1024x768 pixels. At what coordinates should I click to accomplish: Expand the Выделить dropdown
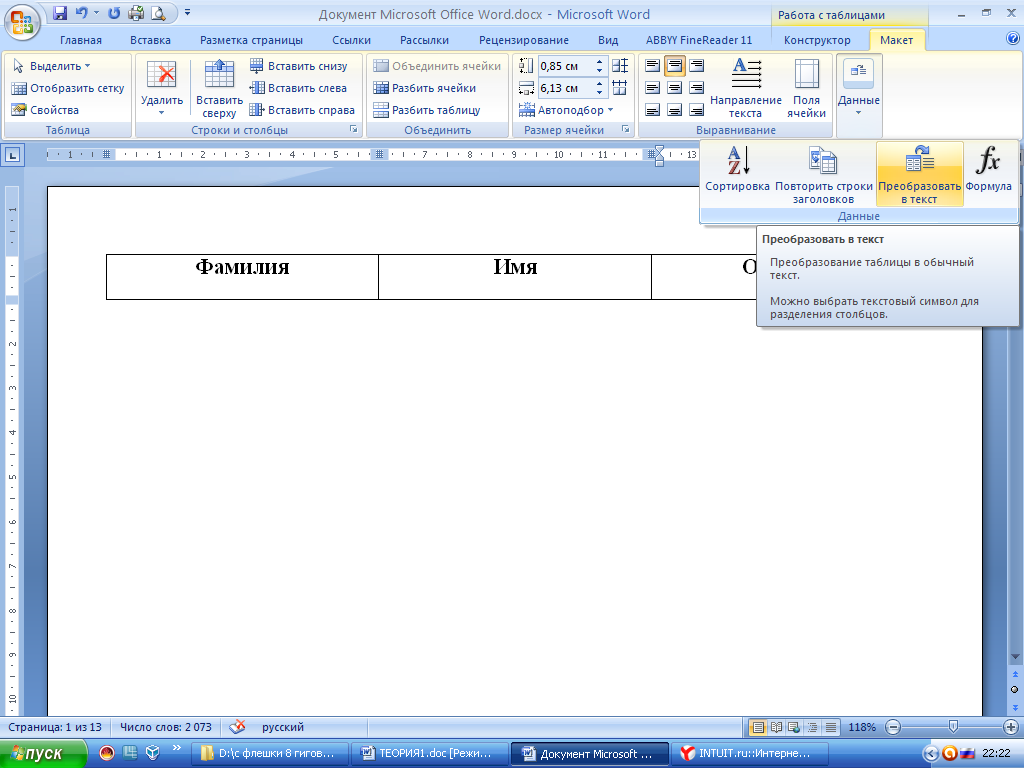(x=52, y=66)
